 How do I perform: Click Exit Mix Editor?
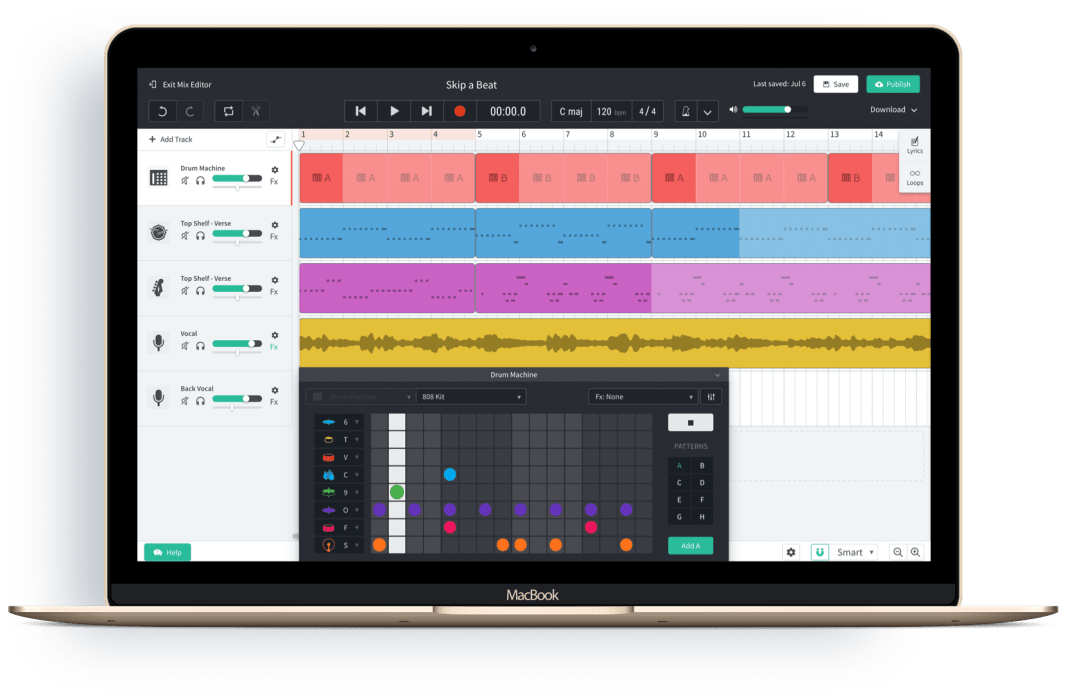coord(180,84)
